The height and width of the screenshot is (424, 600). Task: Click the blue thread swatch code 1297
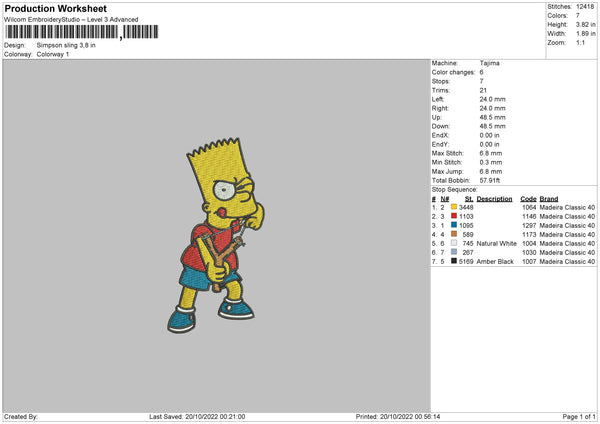454,225
